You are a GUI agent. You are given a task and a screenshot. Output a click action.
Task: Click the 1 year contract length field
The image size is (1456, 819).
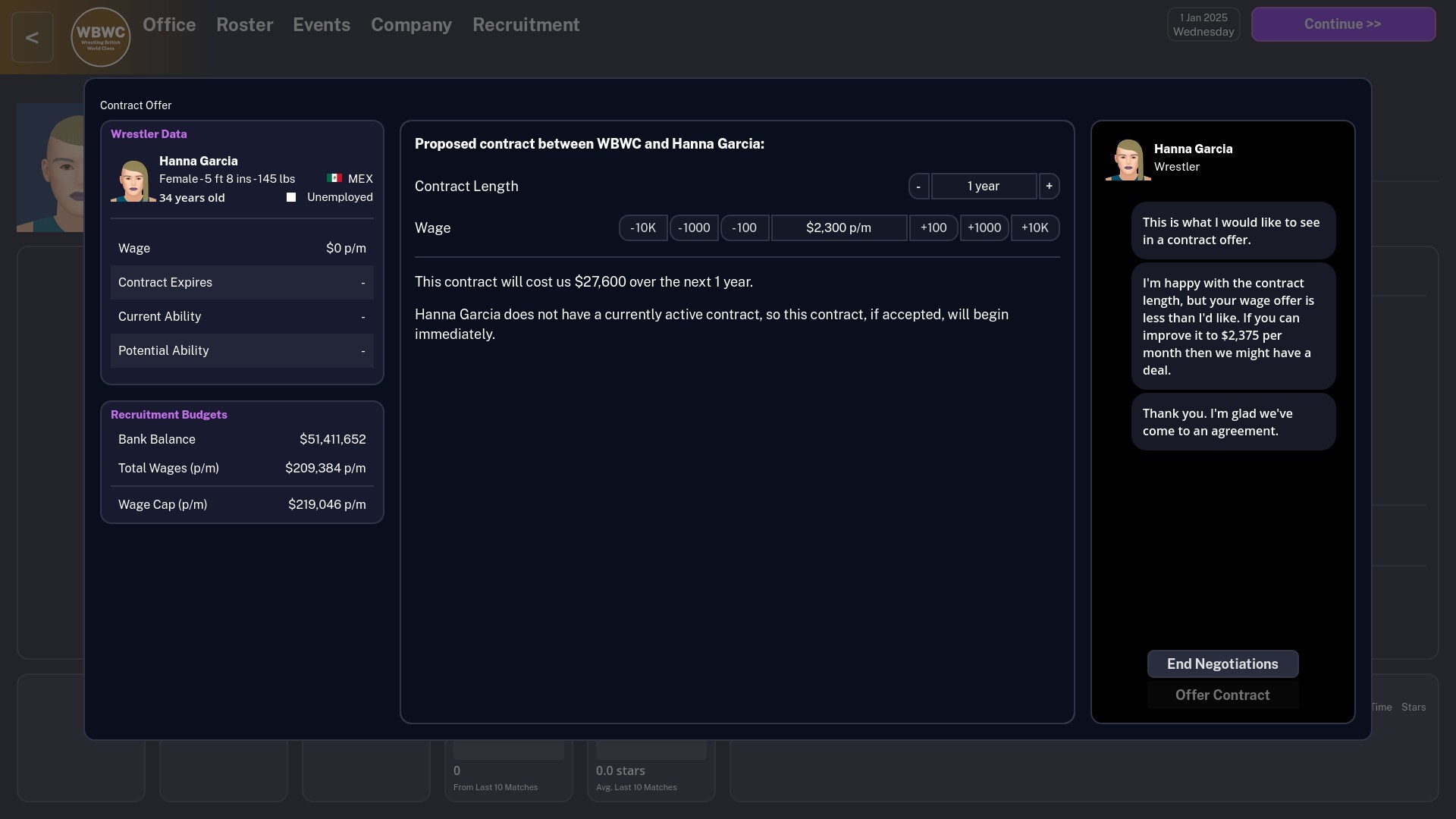983,186
